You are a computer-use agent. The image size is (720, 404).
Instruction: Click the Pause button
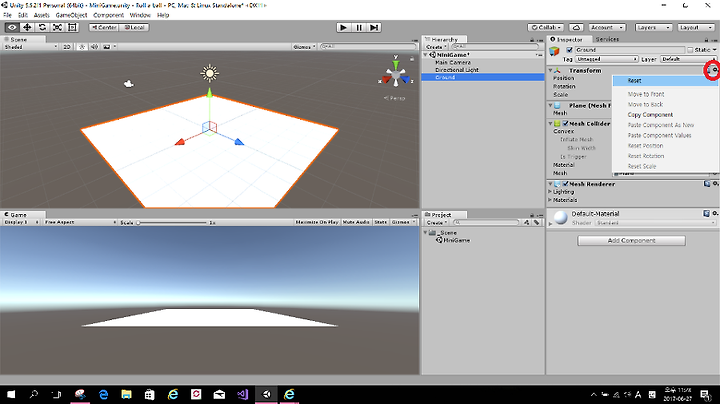point(359,28)
